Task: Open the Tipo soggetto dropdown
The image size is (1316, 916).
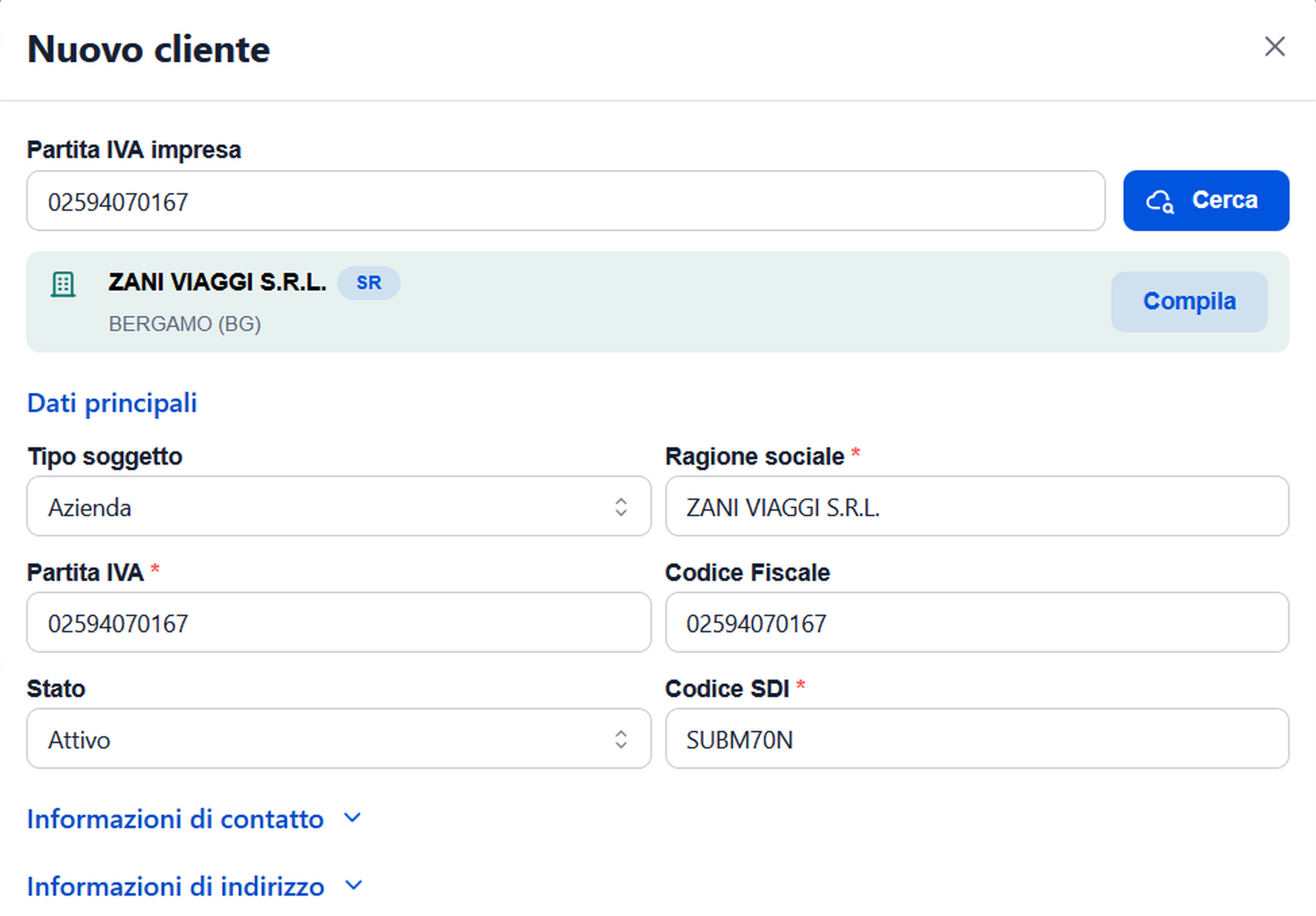Action: pos(338,506)
